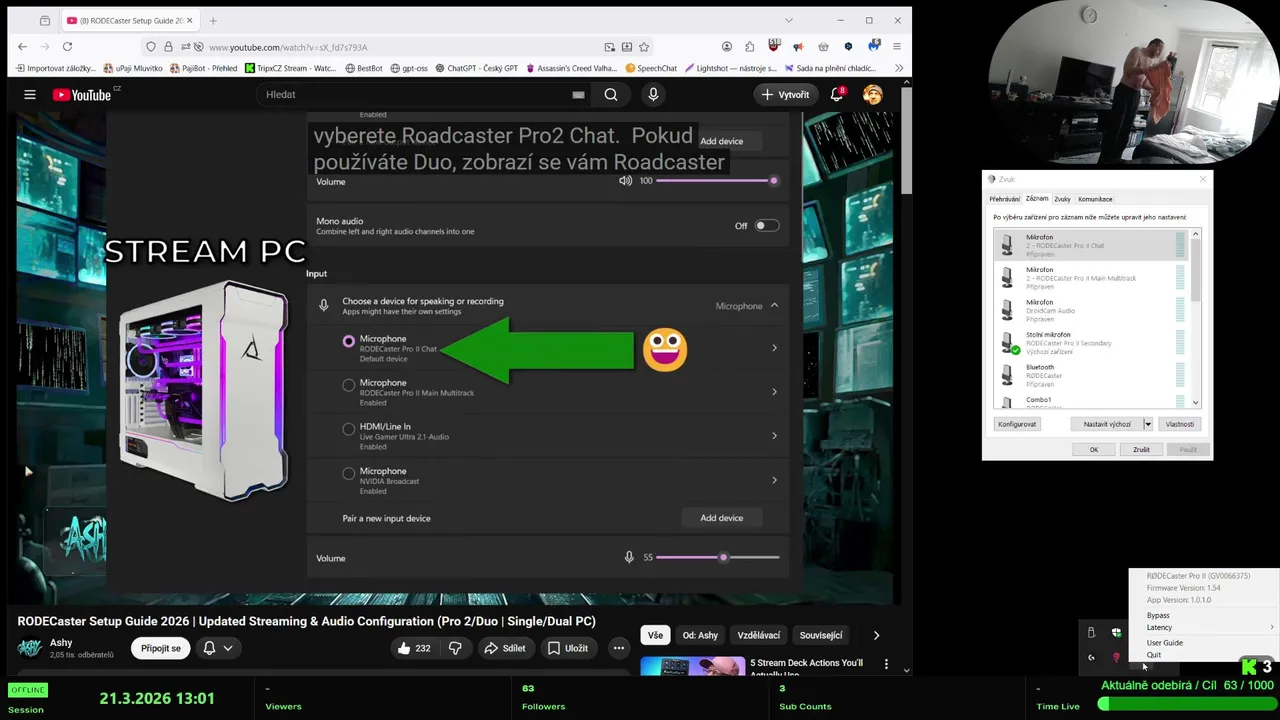Dislike the video with thumbs down

coord(455,648)
